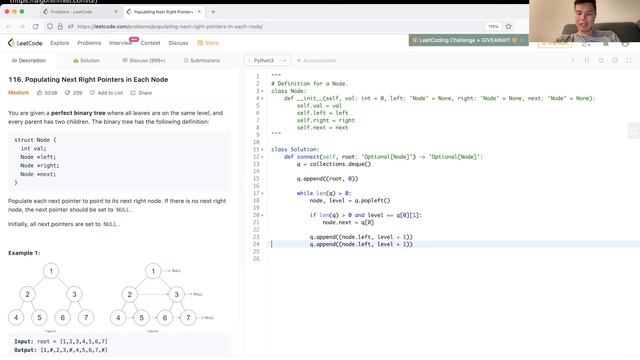Open the locked Solution tab
This screenshot has height=360, width=640.
coord(86,60)
